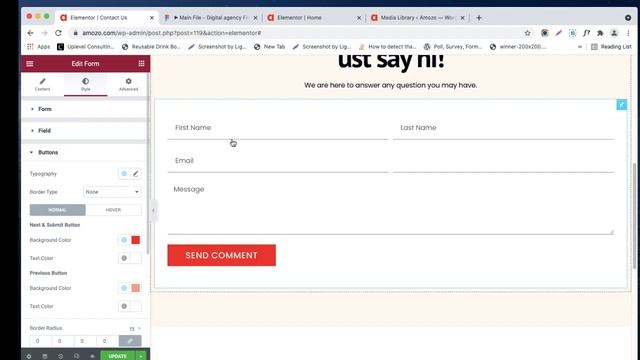Screen dimensions: 640x360
Task: Click the Typography global globe icon
Action: [x=124, y=173]
